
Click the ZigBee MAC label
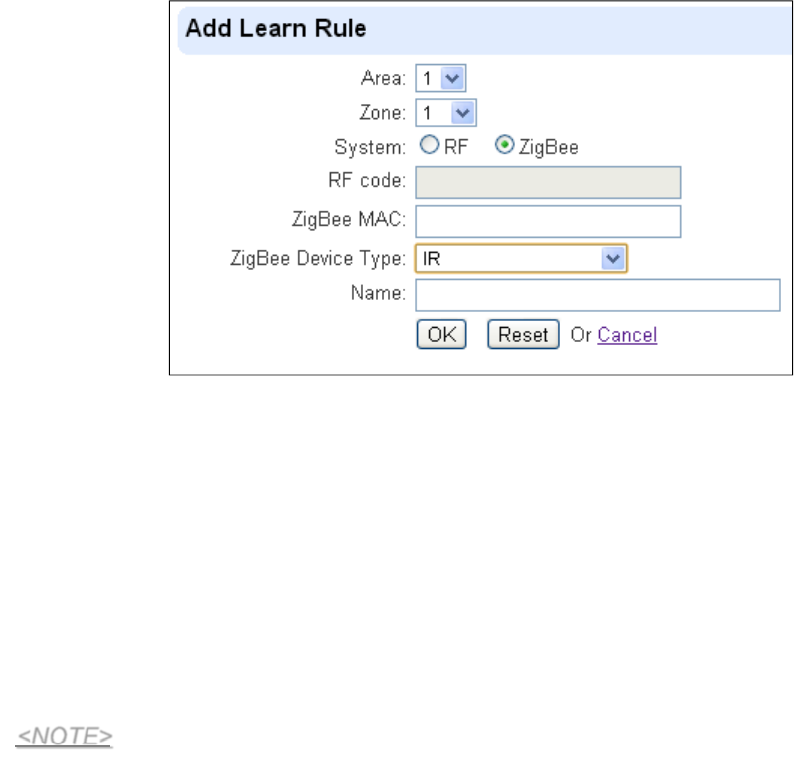pyautogui.click(x=348, y=219)
